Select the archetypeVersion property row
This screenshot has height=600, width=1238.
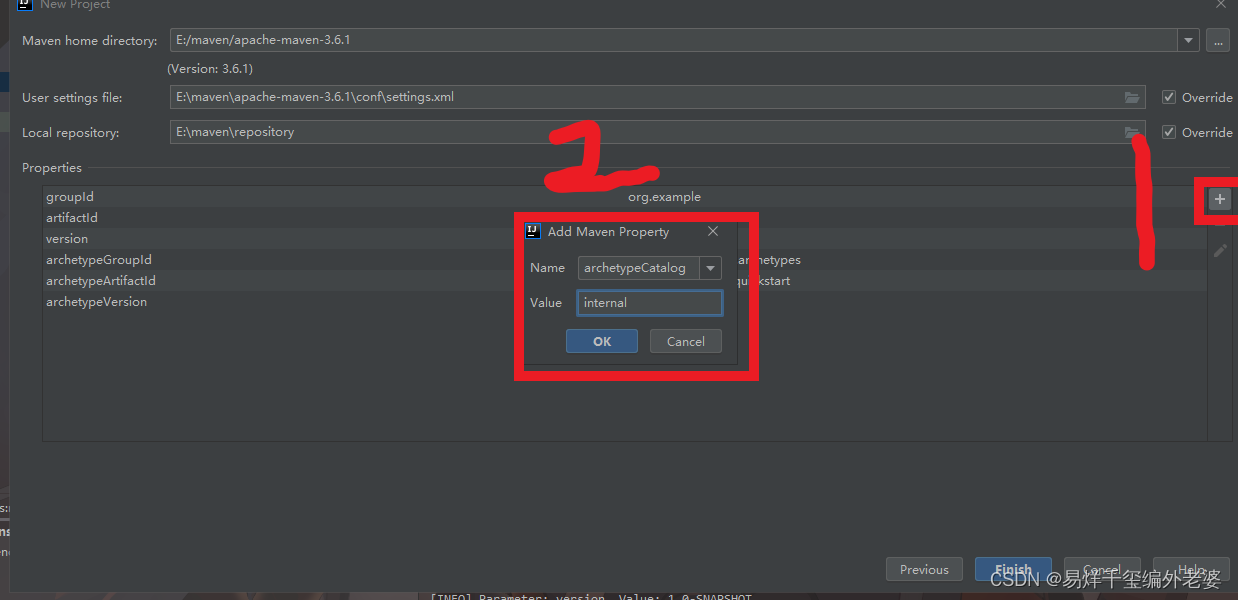point(624,301)
